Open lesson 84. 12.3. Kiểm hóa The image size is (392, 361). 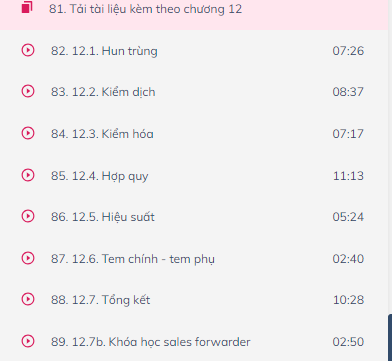tap(102, 134)
